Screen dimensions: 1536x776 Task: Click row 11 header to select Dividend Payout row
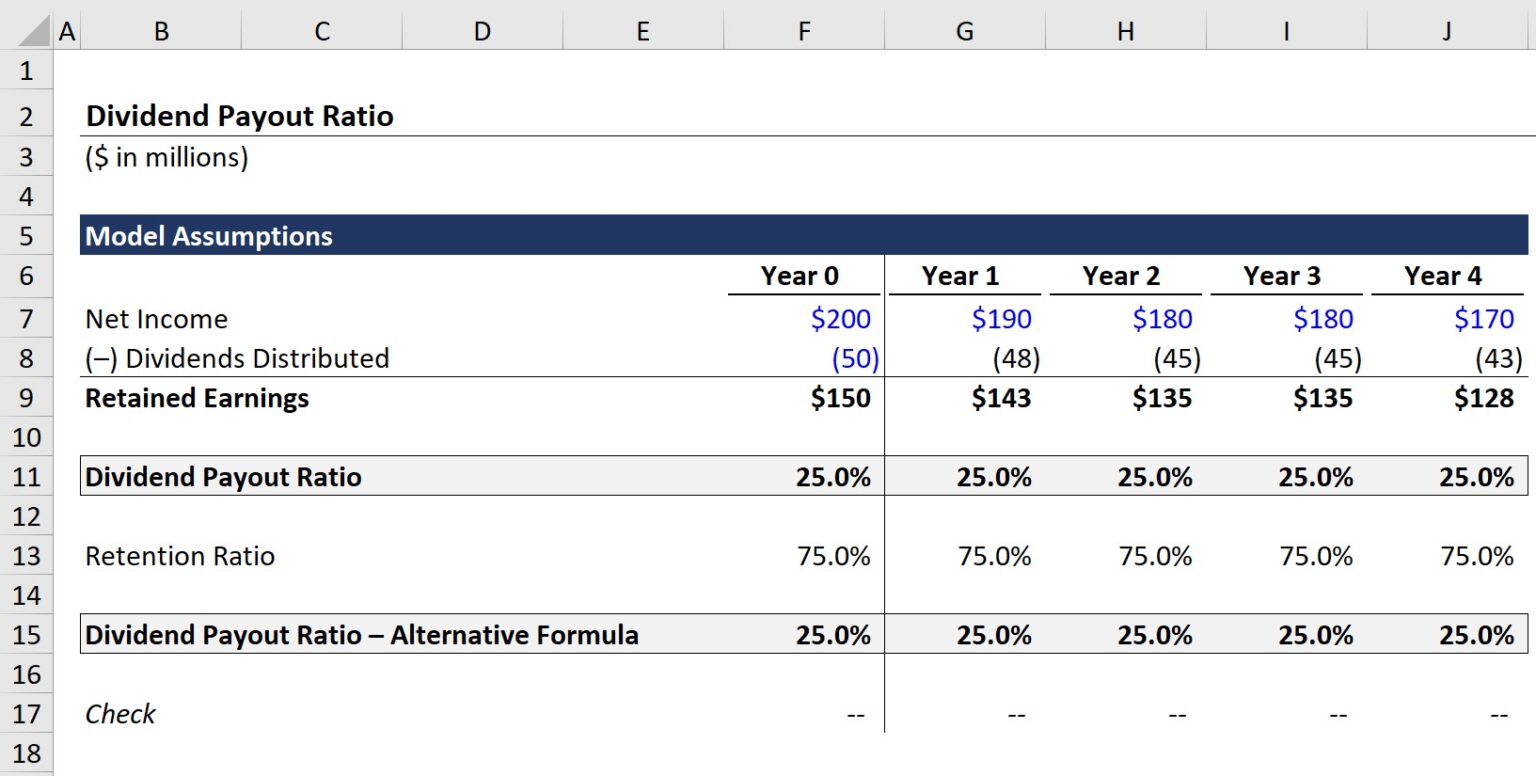[x=26, y=477]
